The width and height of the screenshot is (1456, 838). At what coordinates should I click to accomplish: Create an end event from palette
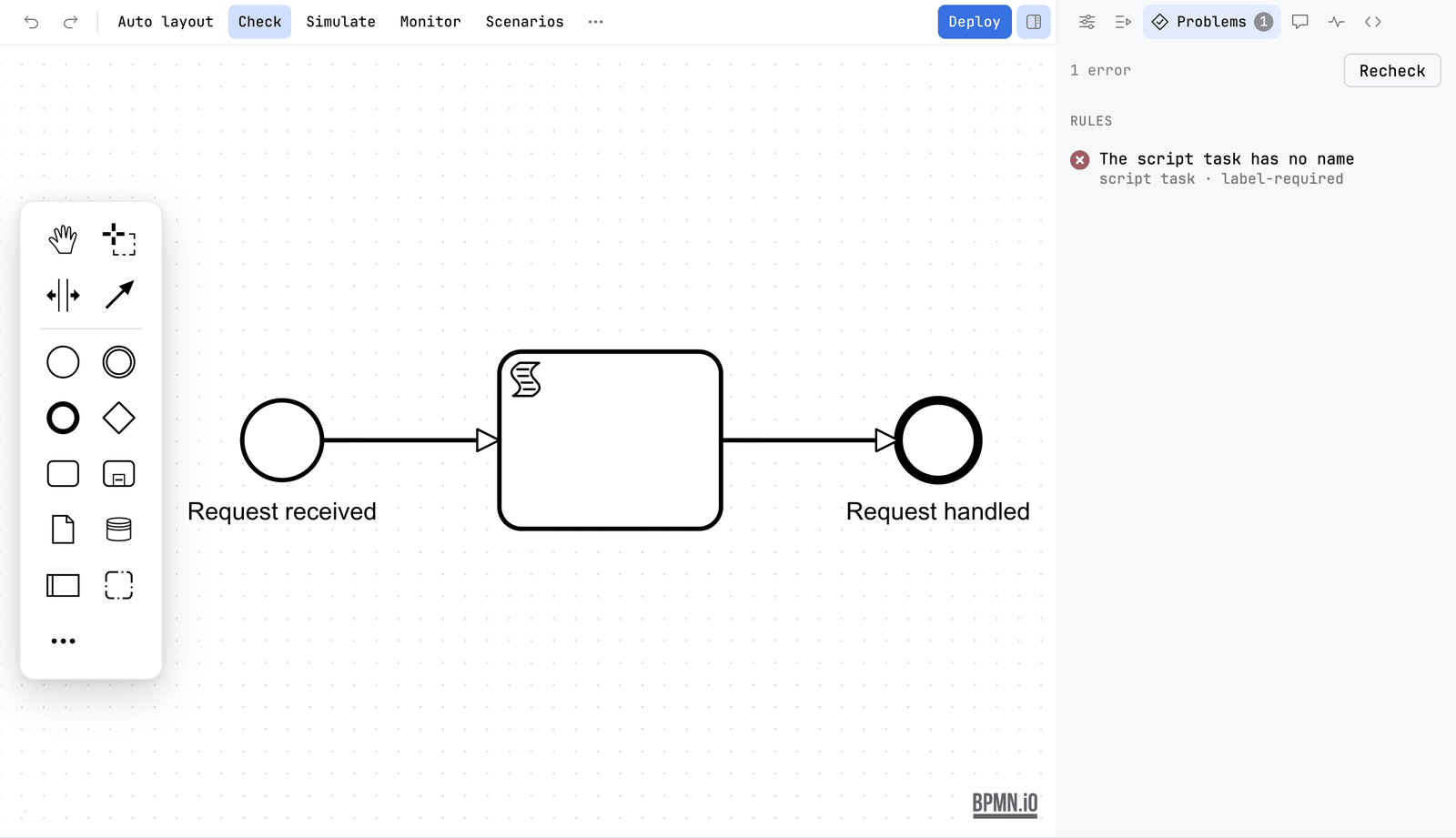[x=63, y=419]
